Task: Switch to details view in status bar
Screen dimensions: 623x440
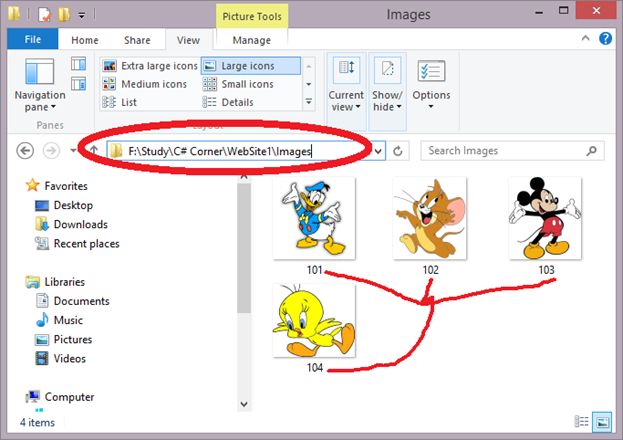Action: tap(582, 421)
